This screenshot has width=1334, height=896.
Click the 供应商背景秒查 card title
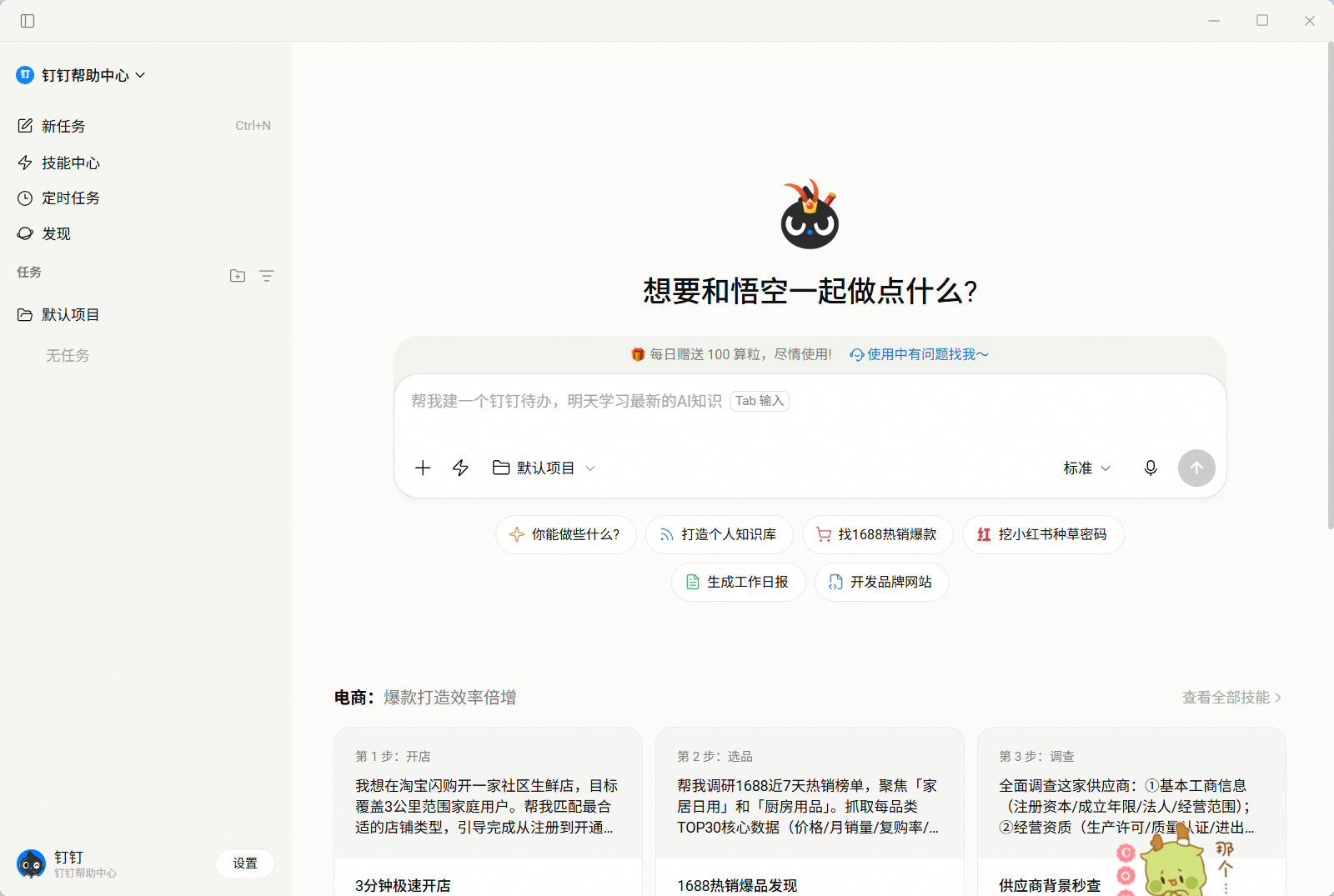click(1050, 885)
